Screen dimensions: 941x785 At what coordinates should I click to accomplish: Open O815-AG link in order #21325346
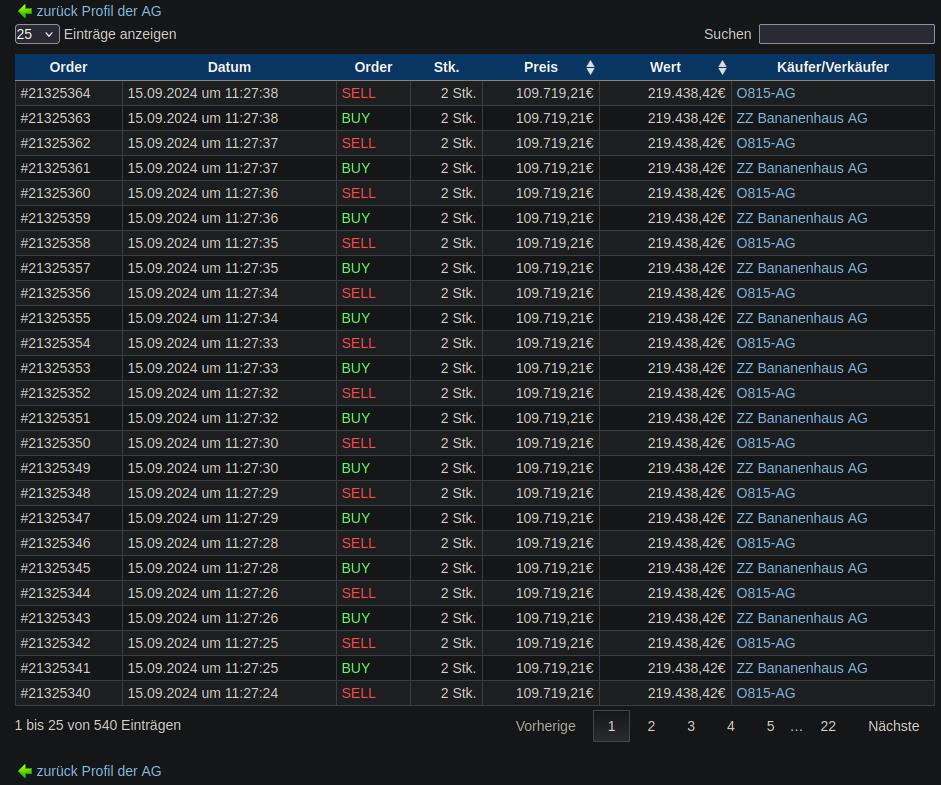766,543
